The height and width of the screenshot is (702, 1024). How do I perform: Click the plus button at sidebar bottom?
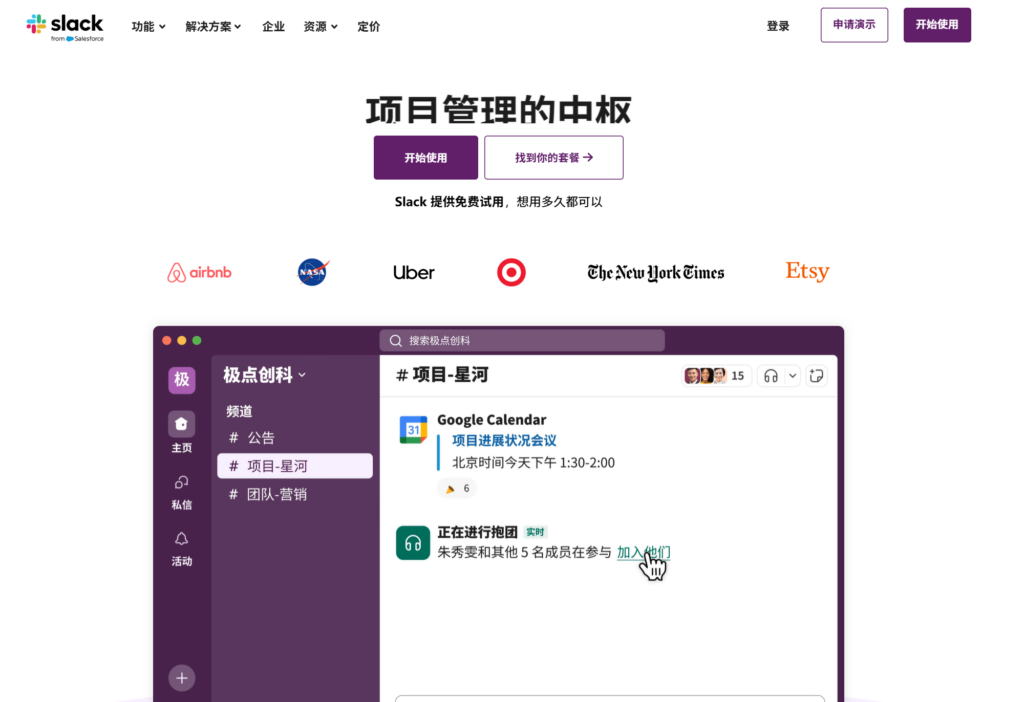[x=181, y=677]
